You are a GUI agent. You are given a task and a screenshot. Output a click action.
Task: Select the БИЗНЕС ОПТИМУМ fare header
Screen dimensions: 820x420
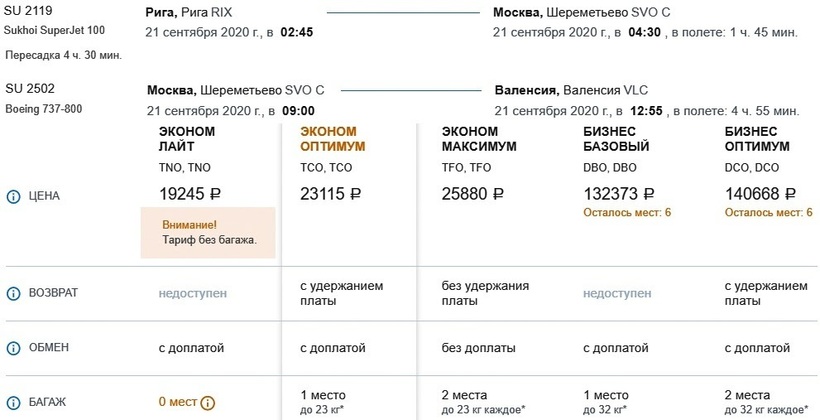(x=757, y=138)
